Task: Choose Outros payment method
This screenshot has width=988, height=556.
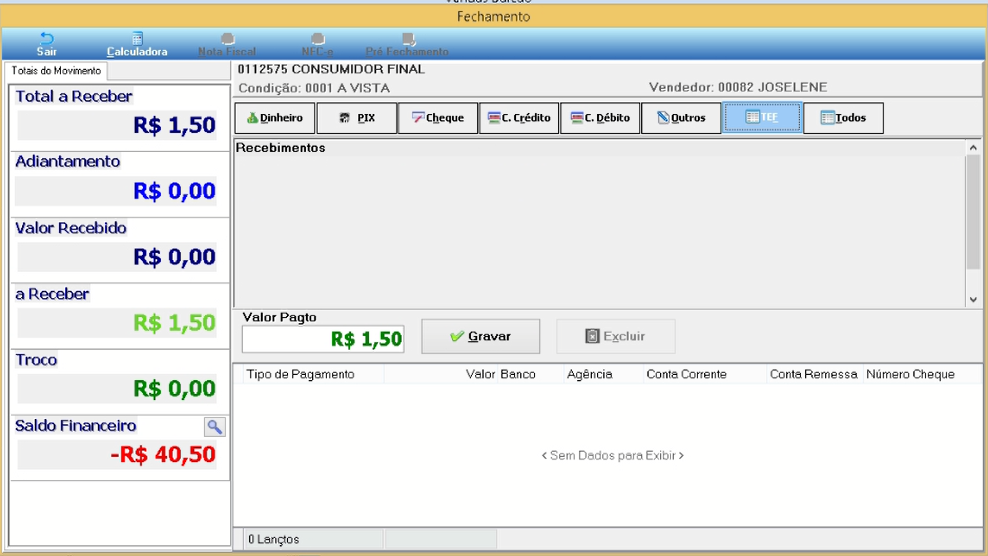Action: pos(681,118)
